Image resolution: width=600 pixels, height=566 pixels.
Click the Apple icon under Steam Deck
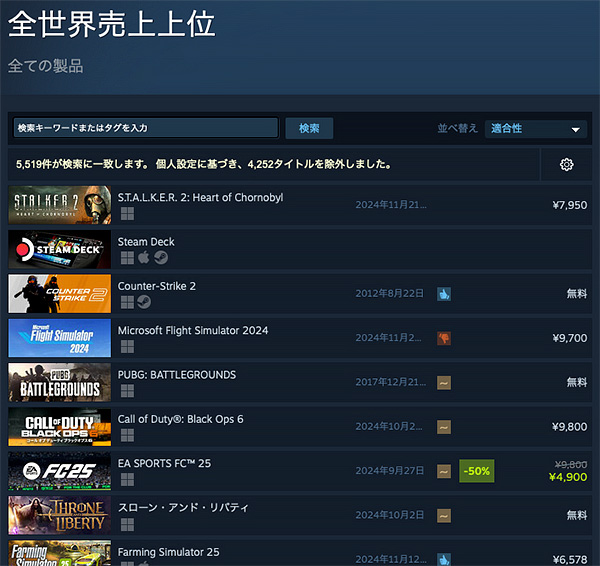[x=143, y=258]
